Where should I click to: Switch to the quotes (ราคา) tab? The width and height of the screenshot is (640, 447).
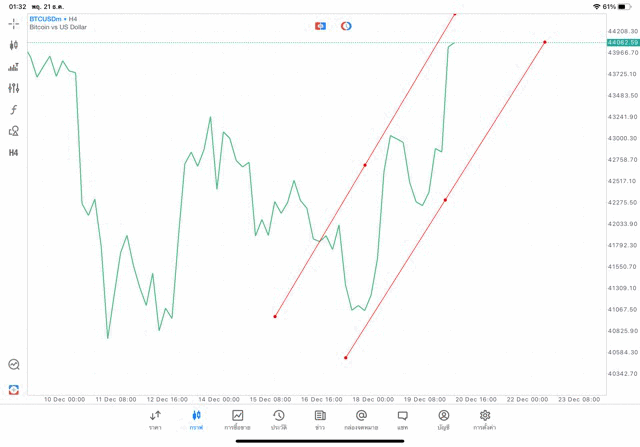pyautogui.click(x=155, y=419)
